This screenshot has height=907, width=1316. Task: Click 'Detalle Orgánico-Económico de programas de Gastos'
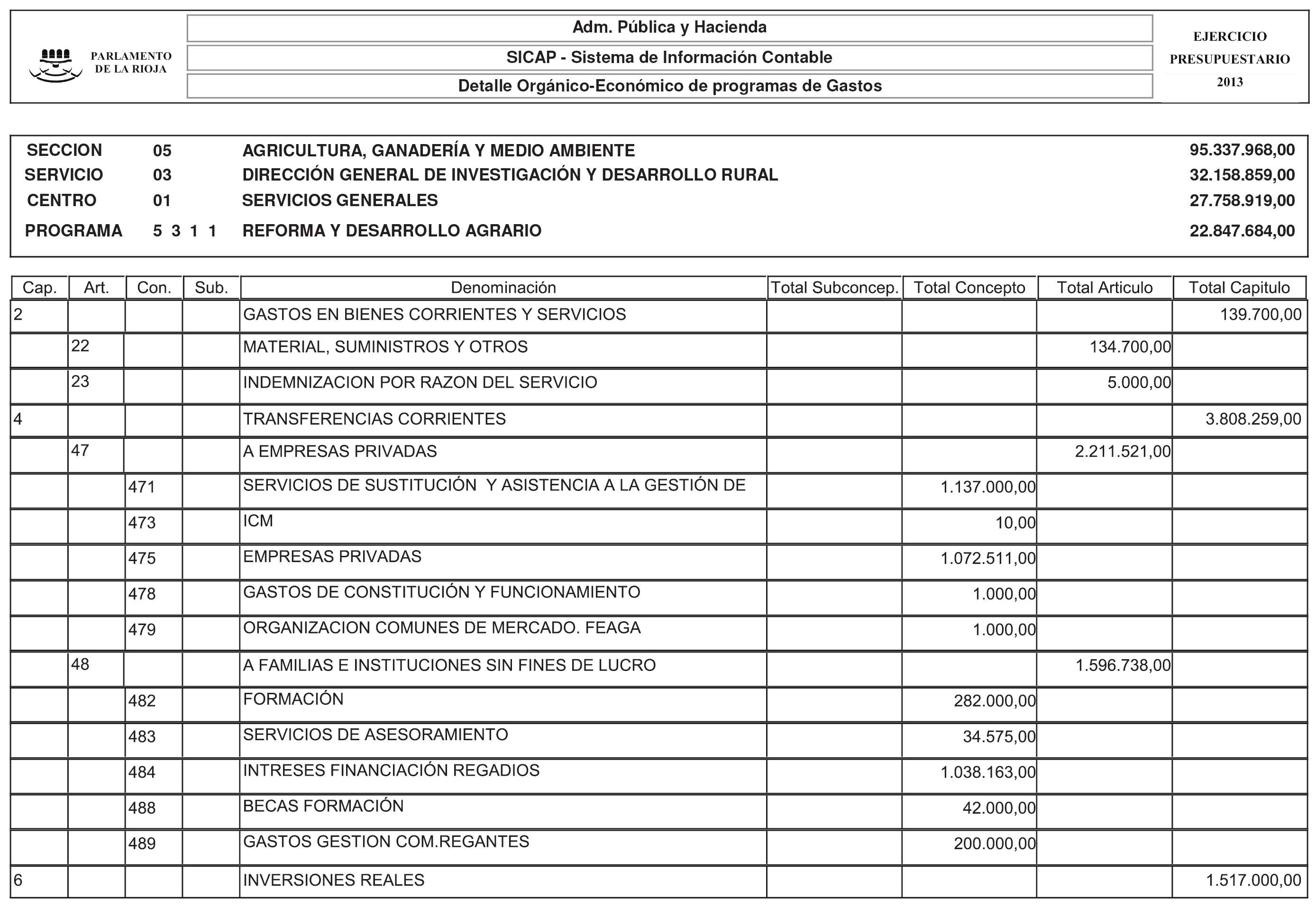pyautogui.click(x=670, y=86)
